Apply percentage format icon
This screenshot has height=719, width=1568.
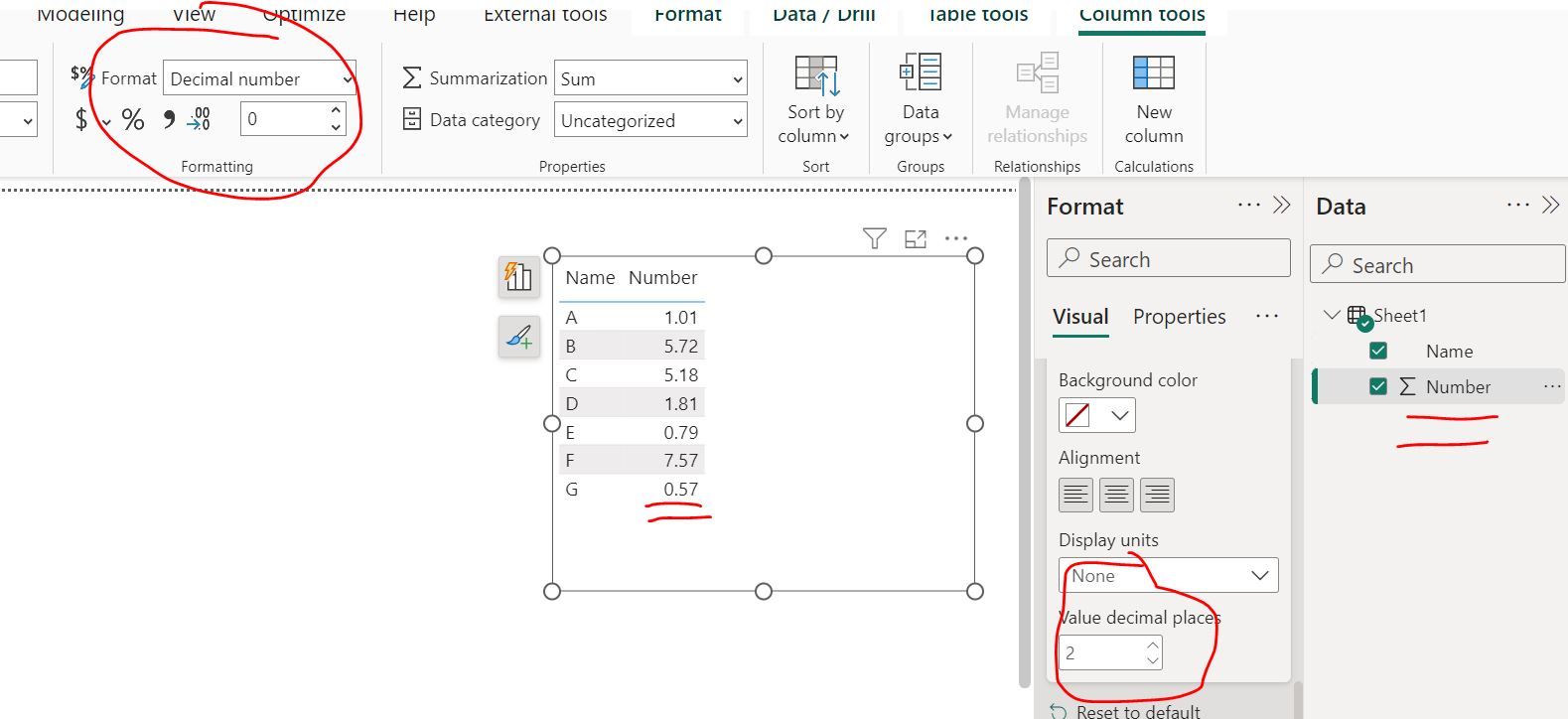(133, 120)
